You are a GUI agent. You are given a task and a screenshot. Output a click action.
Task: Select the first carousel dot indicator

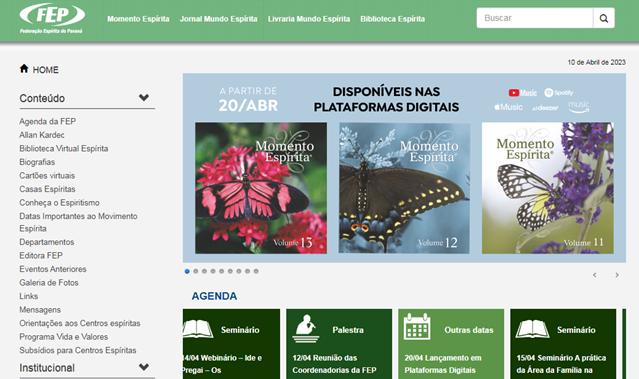[x=187, y=271]
